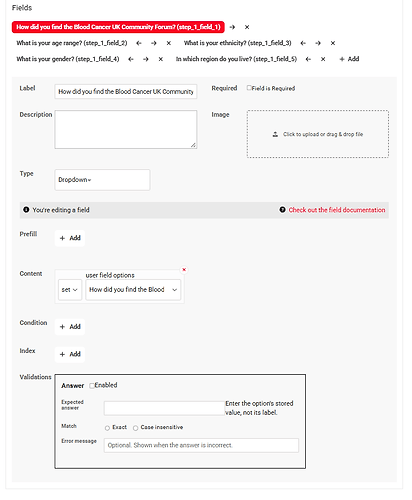The width and height of the screenshot is (412, 500).
Task: Add a new field to the list
Action: tap(349, 59)
